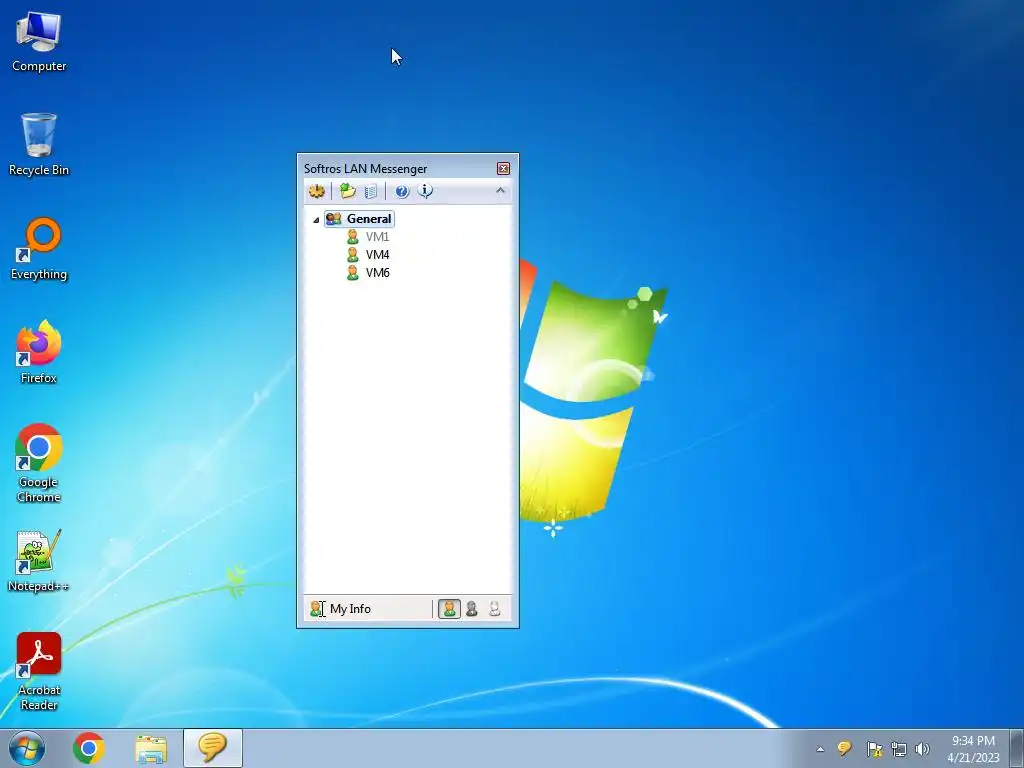The width and height of the screenshot is (1024, 768).
Task: Click Softros Messenger system tray icon
Action: point(844,748)
